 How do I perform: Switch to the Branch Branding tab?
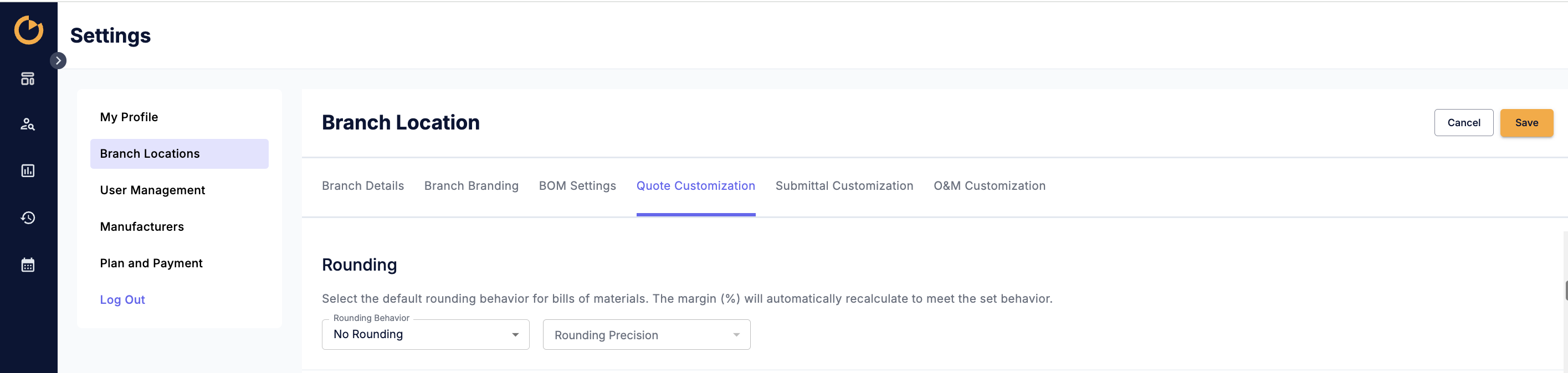471,186
